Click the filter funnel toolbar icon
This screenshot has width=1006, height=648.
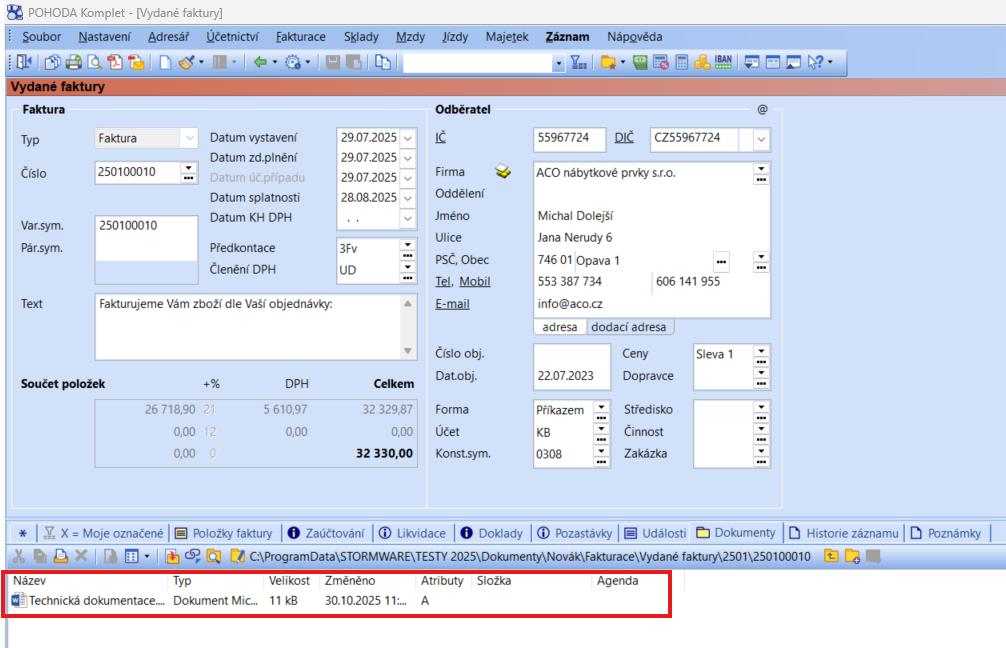579,63
